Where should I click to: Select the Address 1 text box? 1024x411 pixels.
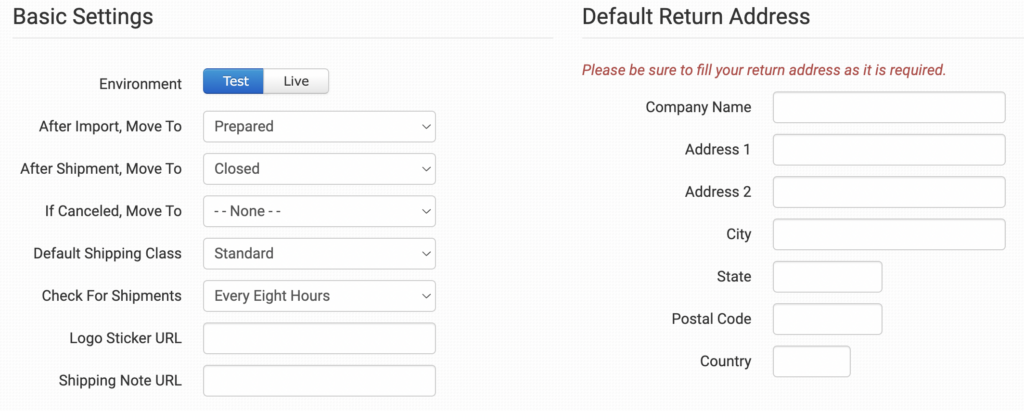tap(888, 150)
